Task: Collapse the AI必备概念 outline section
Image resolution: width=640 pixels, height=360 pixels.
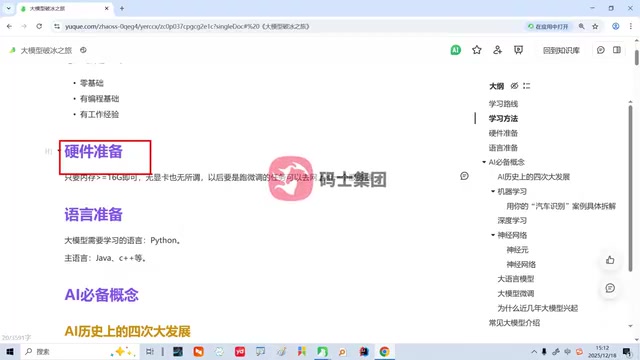Action: tap(484, 162)
